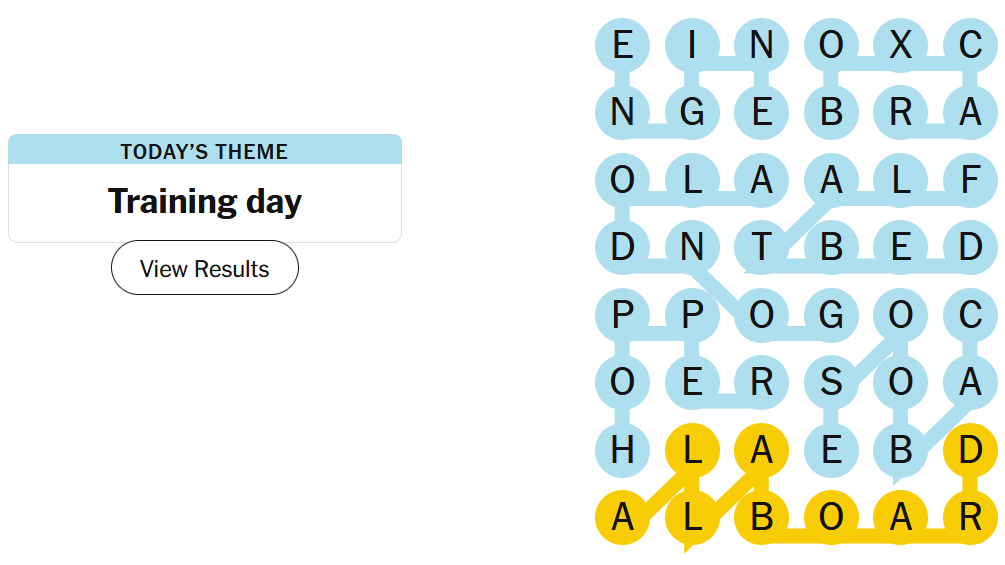Select the letter I in the top row

[x=692, y=45]
